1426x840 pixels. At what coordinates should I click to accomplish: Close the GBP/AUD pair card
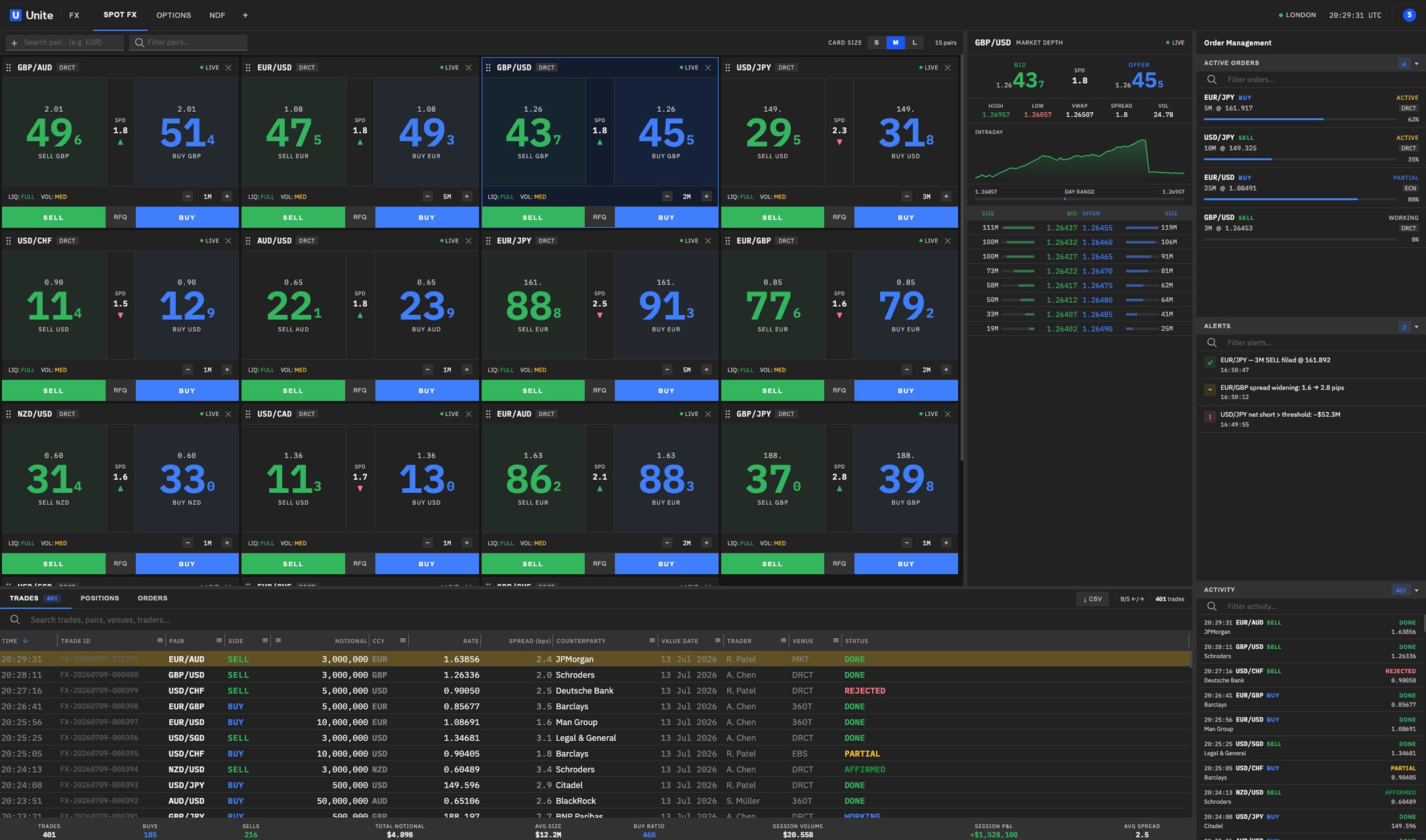229,67
